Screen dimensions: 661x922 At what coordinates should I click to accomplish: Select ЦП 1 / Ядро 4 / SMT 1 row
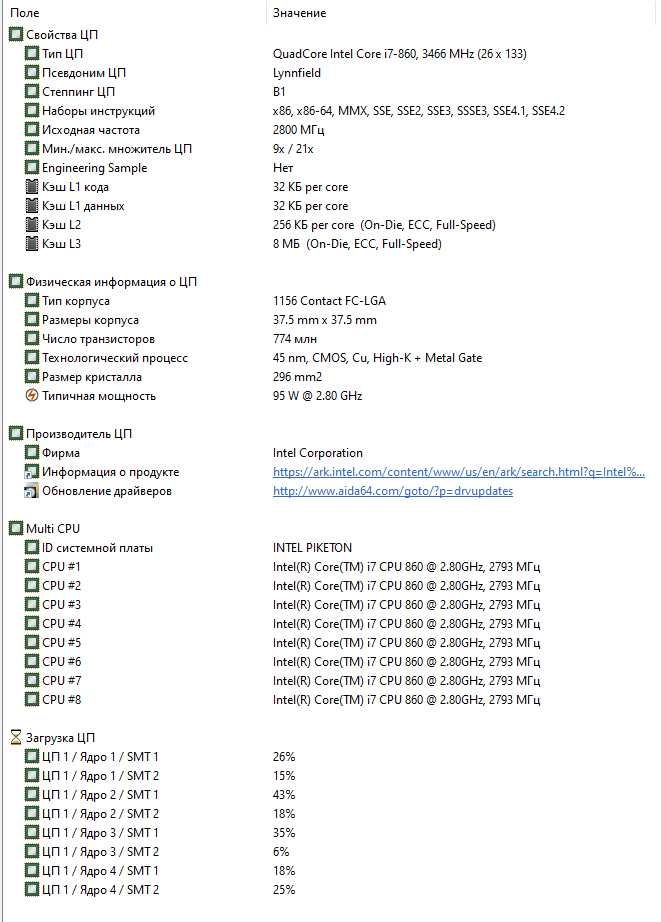[329, 871]
